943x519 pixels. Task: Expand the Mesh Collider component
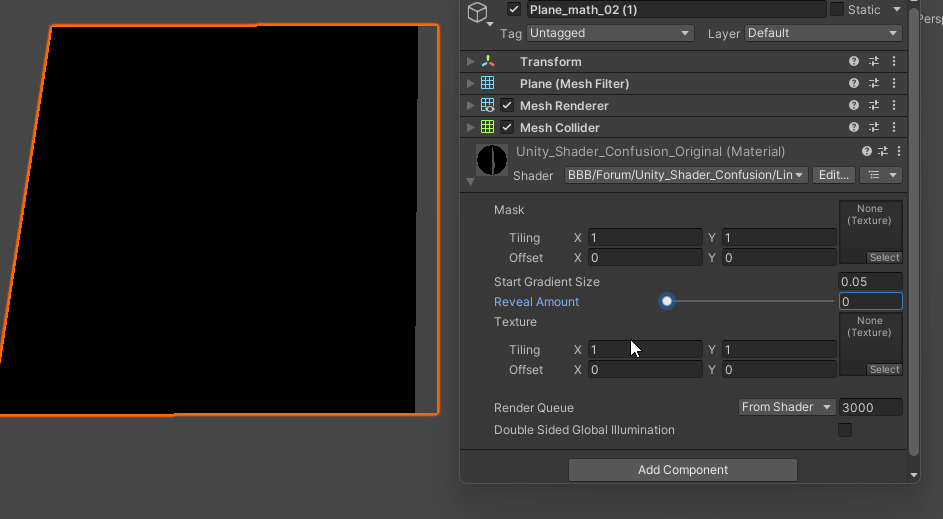(471, 127)
